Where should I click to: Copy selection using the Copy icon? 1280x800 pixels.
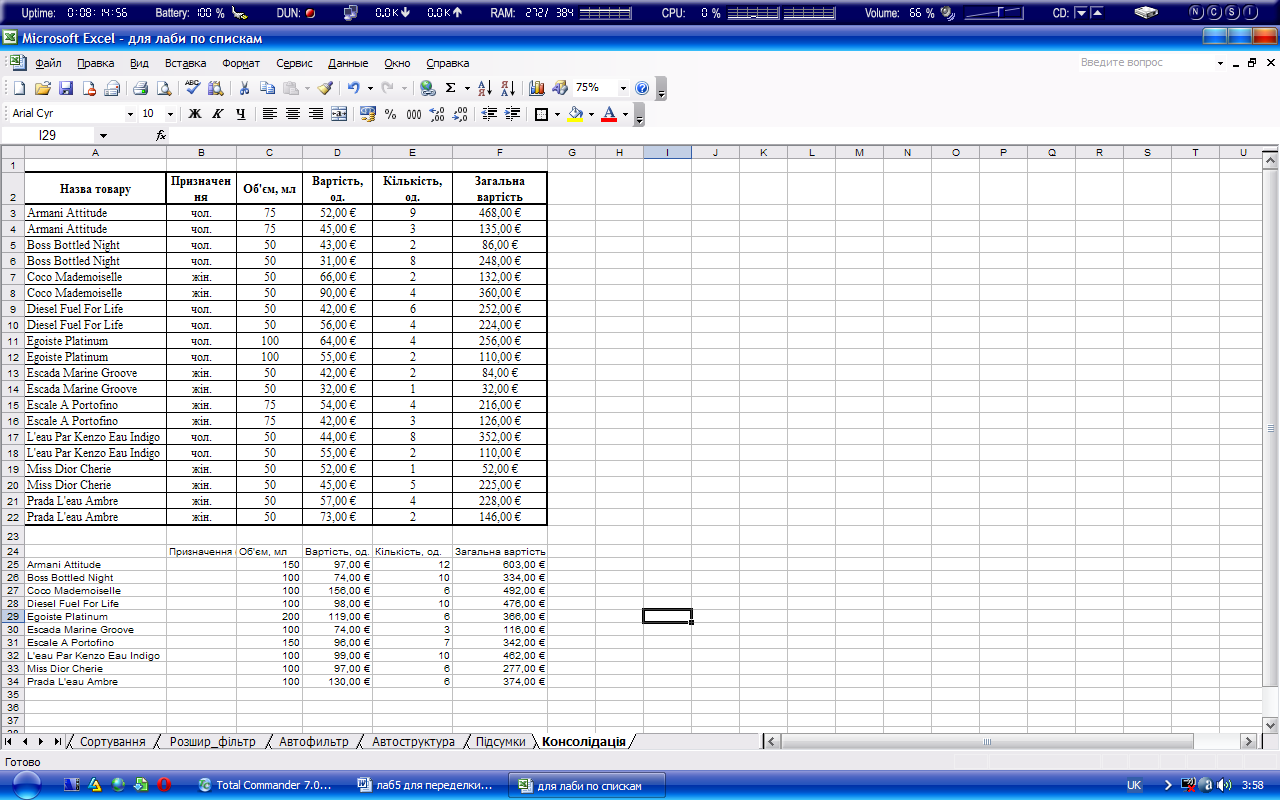pyautogui.click(x=267, y=88)
